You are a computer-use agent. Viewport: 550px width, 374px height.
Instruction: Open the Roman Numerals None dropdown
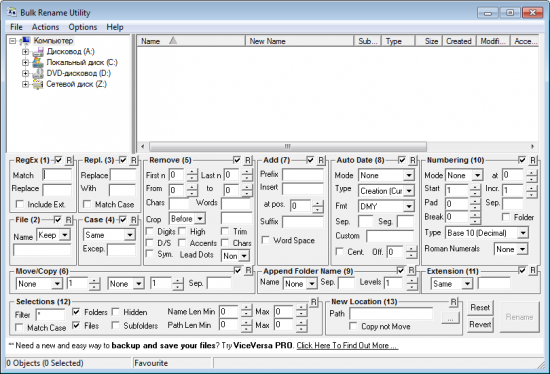click(523, 249)
